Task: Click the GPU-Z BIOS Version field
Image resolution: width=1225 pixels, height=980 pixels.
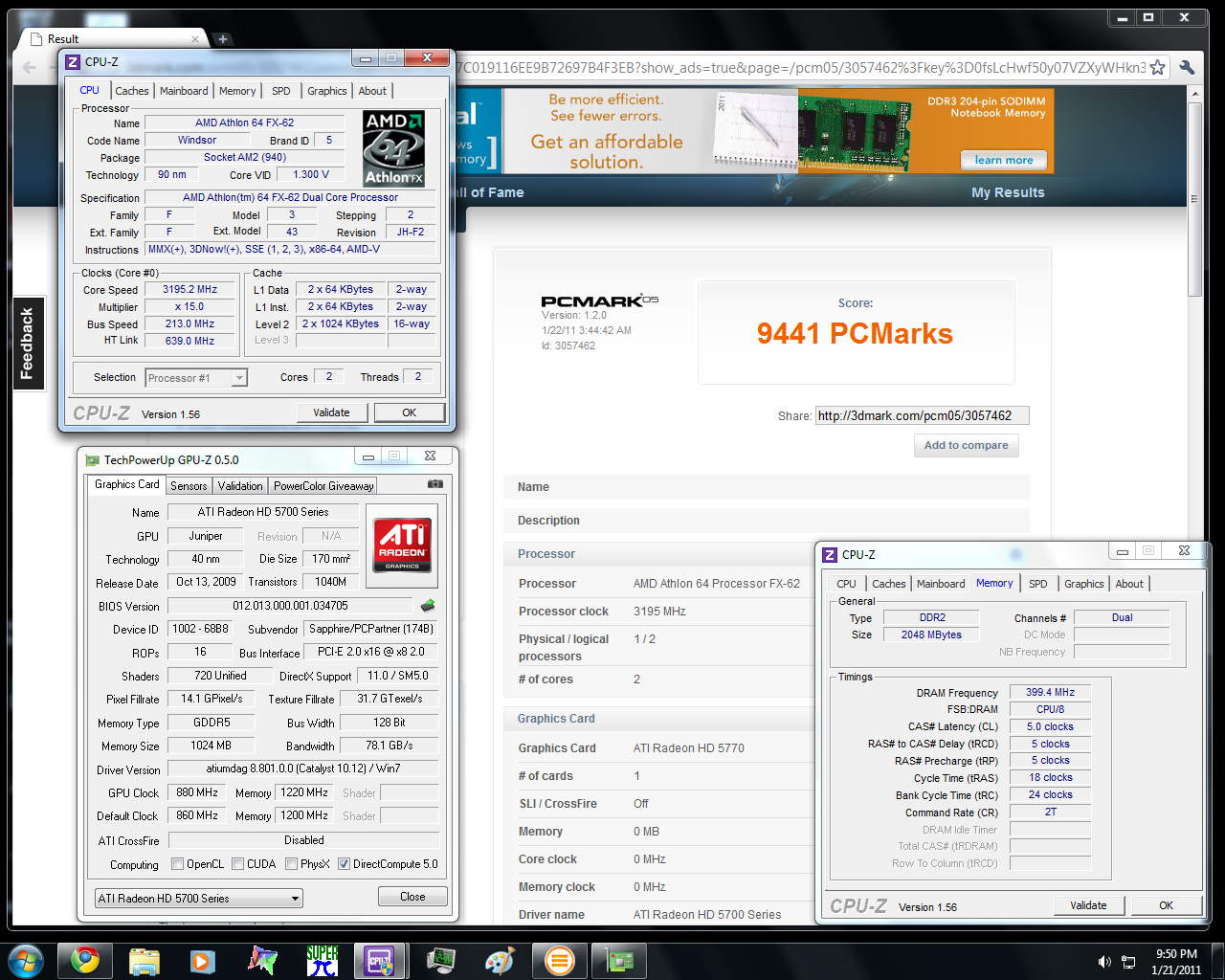Action: pyautogui.click(x=290, y=606)
